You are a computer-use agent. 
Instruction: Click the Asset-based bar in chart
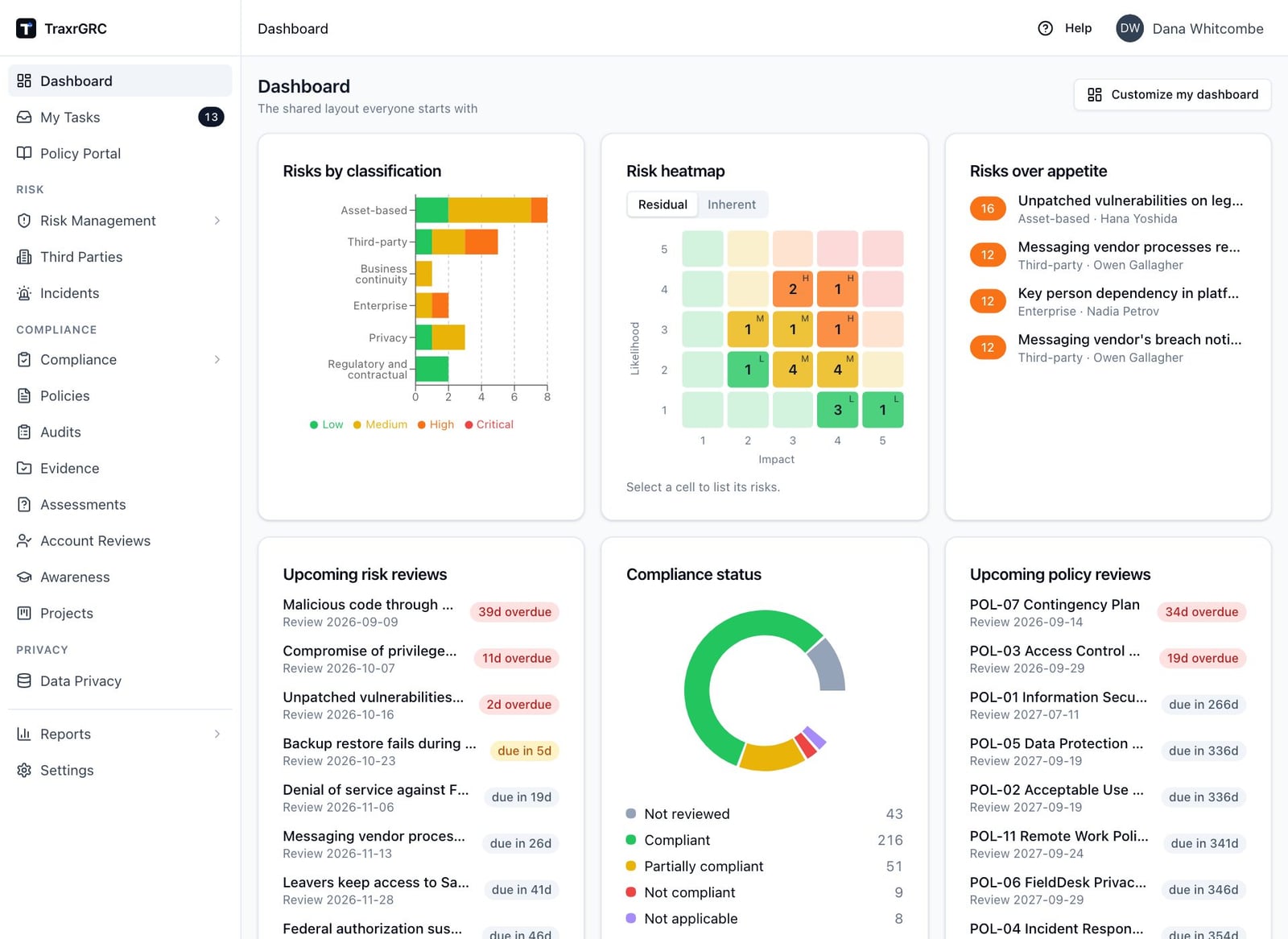pos(481,210)
